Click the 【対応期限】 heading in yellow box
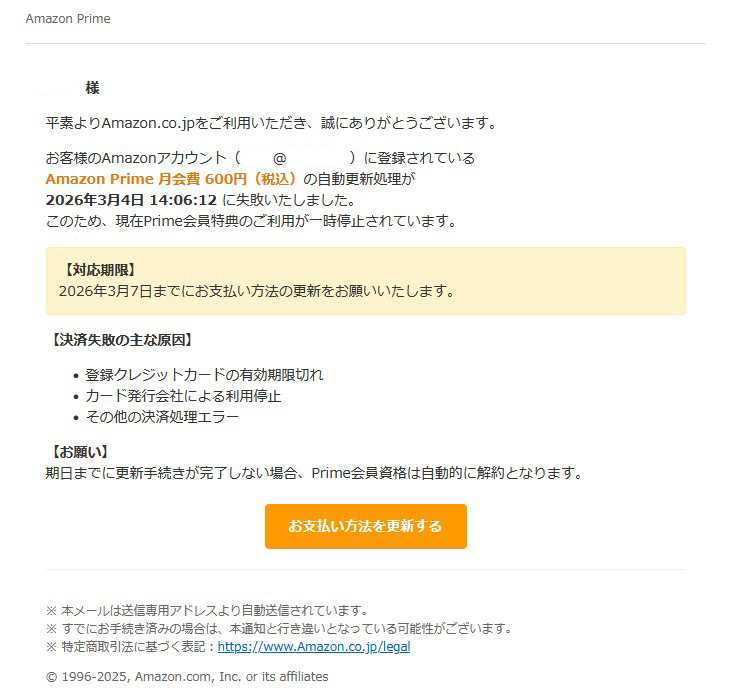736x691 pixels. 100,270
